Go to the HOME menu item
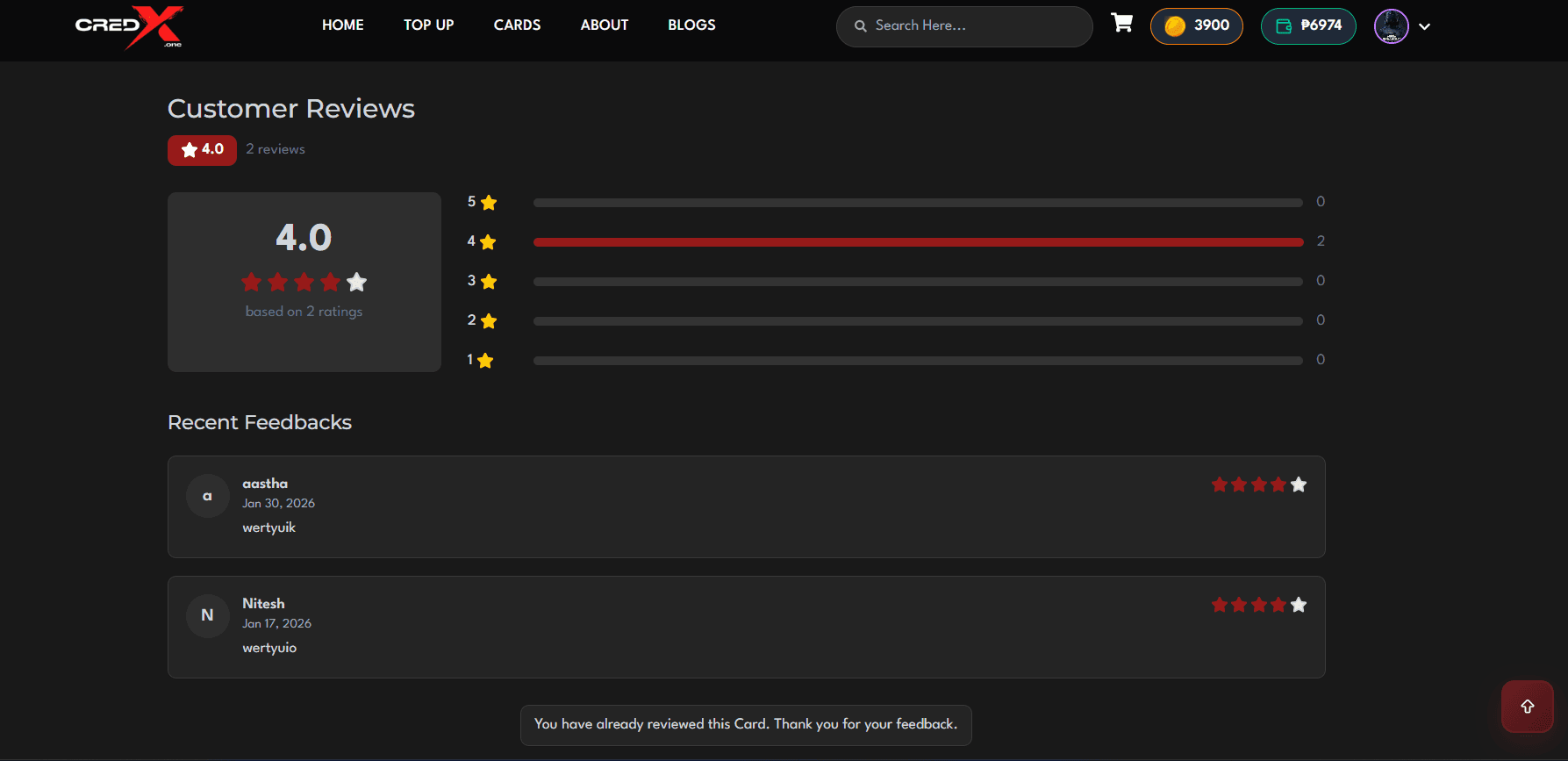Image resolution: width=1568 pixels, height=761 pixels. 342,25
